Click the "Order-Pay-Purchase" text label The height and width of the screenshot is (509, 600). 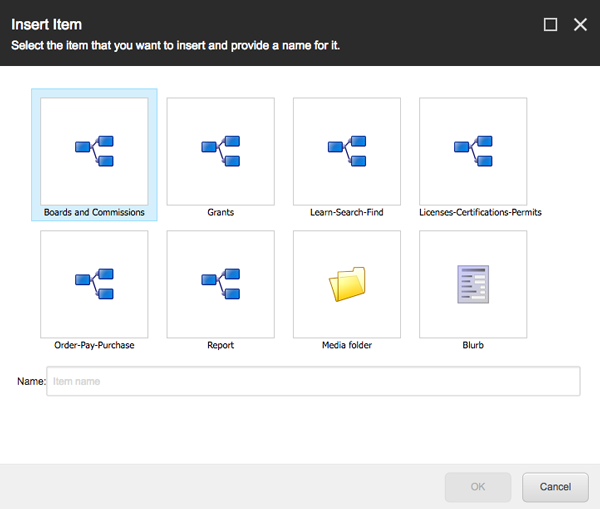94,345
